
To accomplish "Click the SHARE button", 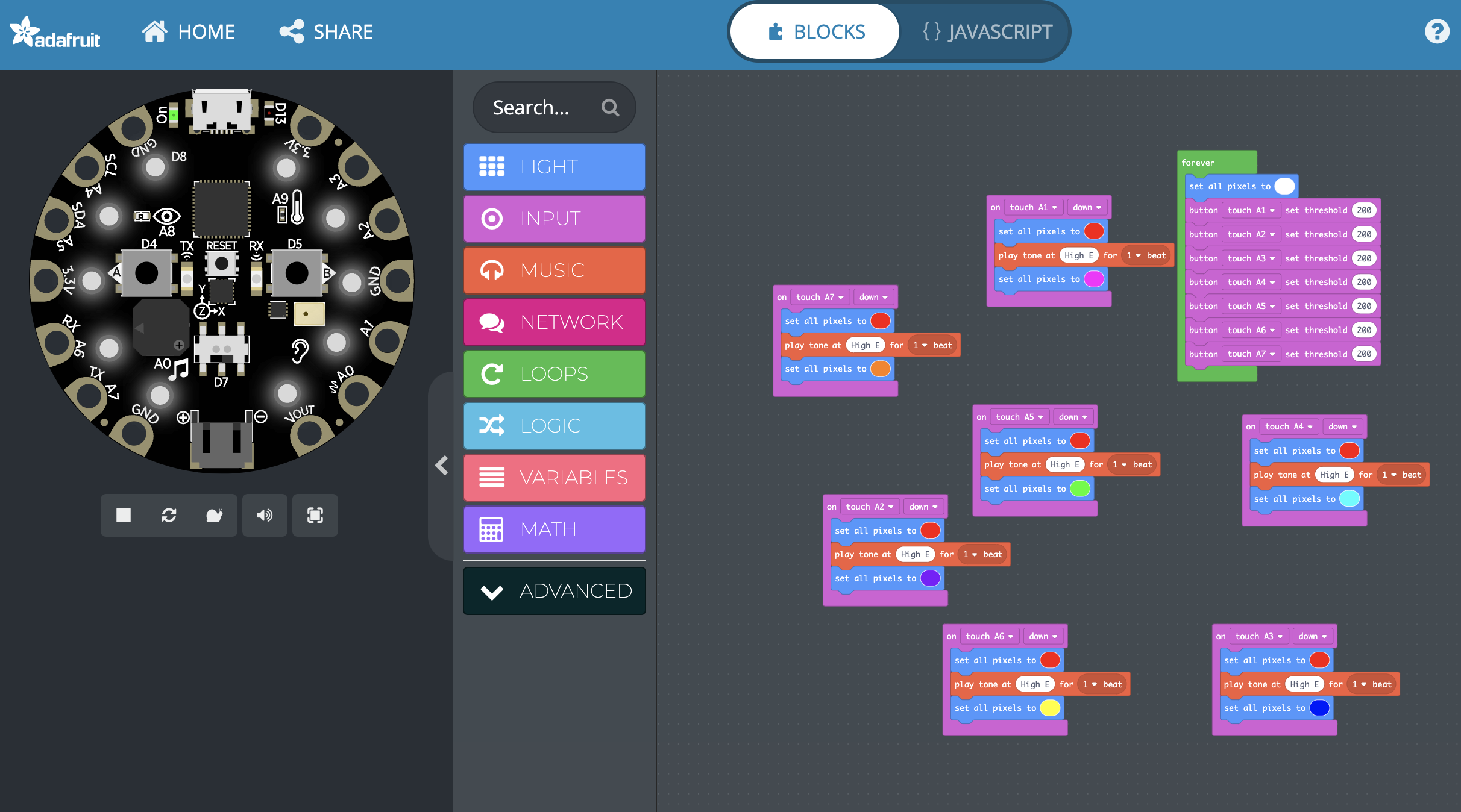I will click(327, 31).
